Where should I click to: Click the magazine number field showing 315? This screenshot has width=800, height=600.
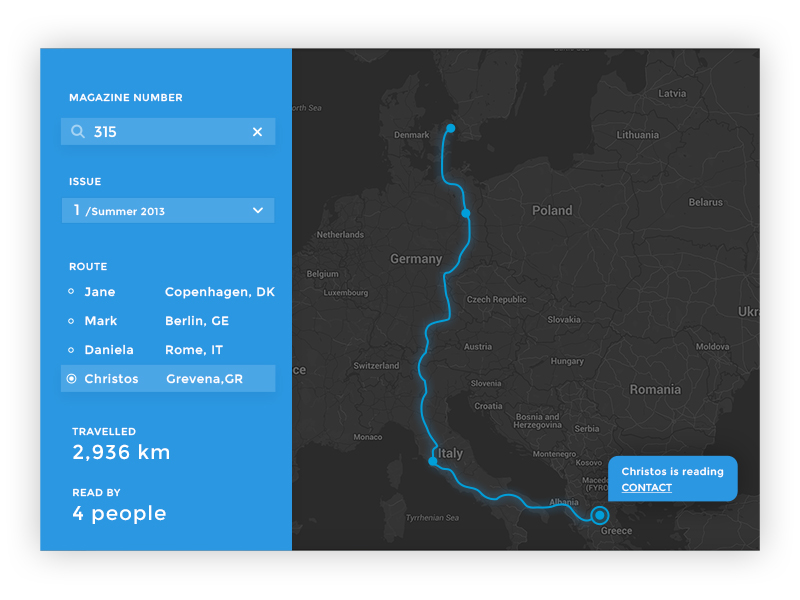pyautogui.click(x=165, y=132)
